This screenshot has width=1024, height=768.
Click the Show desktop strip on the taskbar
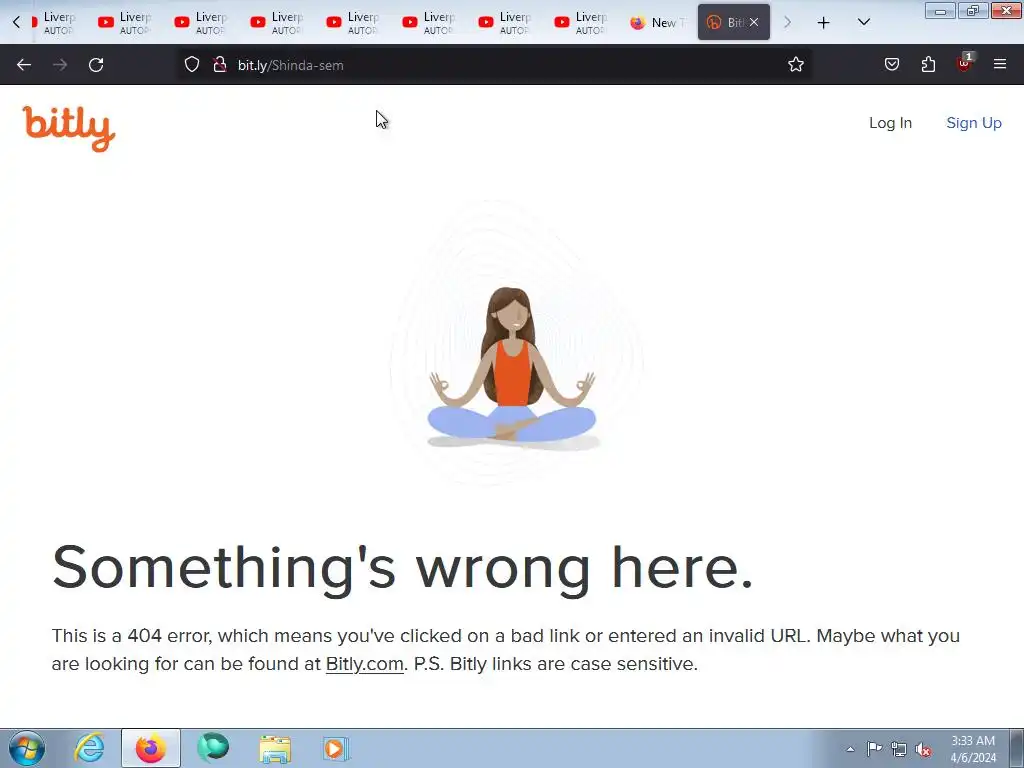pos(1017,748)
